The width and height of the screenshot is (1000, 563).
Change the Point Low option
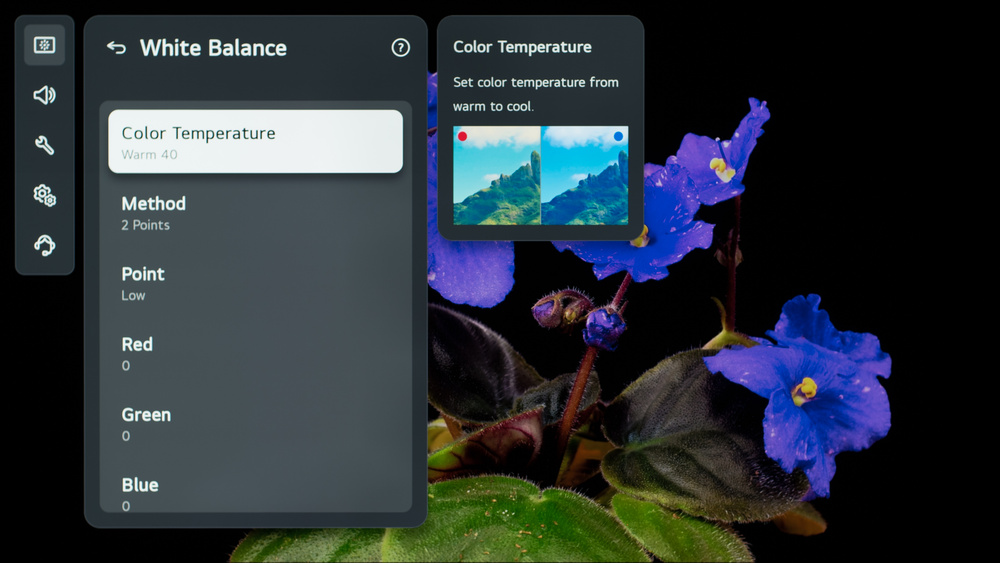[x=255, y=283]
